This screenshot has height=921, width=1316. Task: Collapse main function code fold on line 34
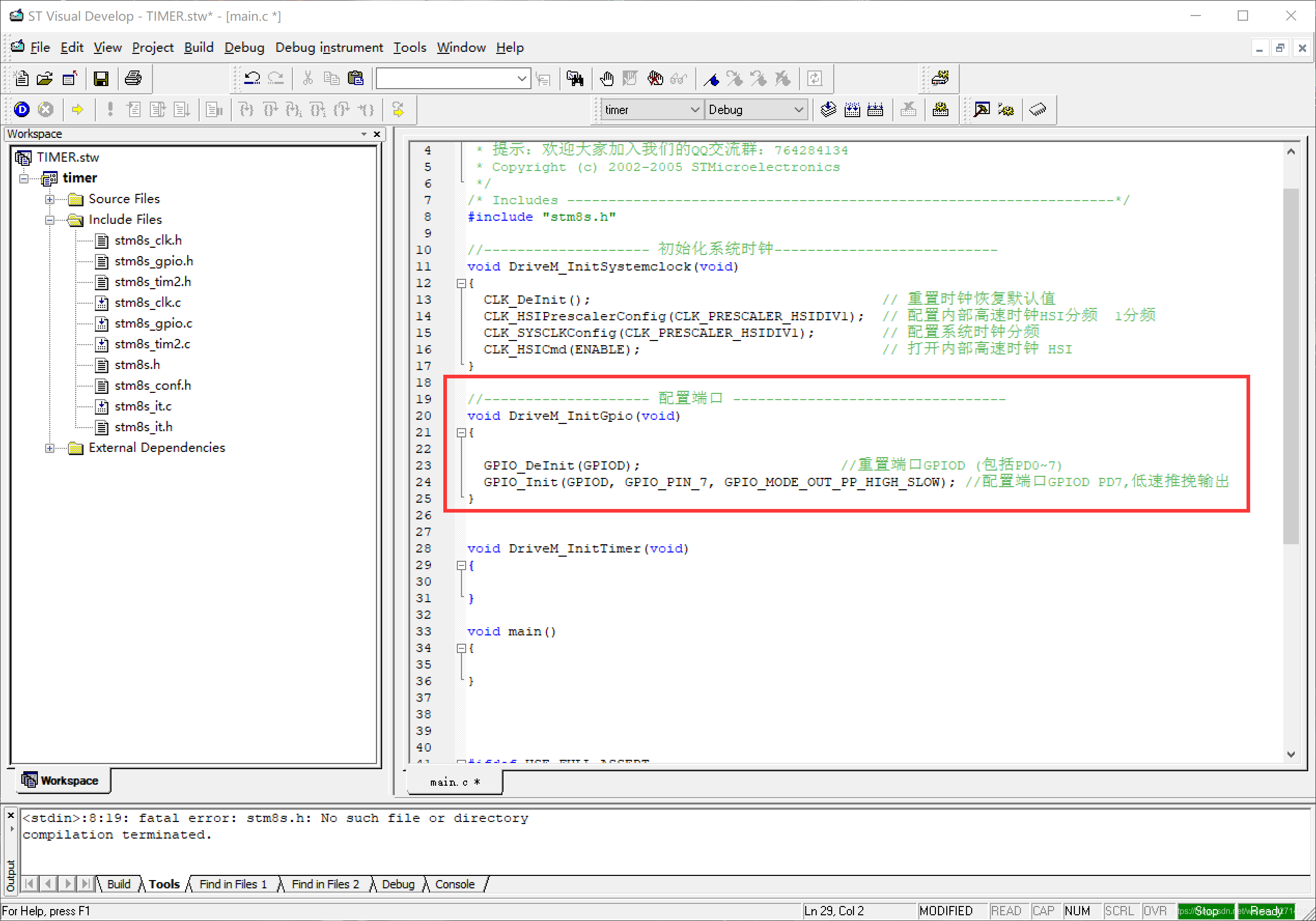(461, 648)
